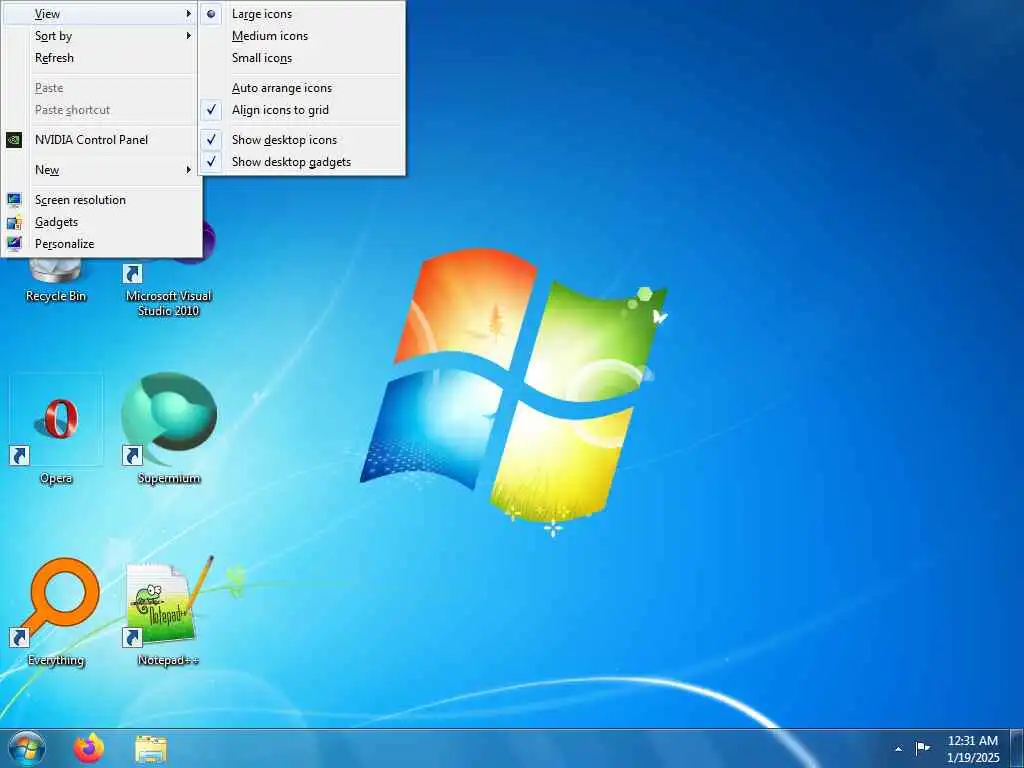Click the Personalize menu icon
The width and height of the screenshot is (1024, 768).
[x=14, y=244]
